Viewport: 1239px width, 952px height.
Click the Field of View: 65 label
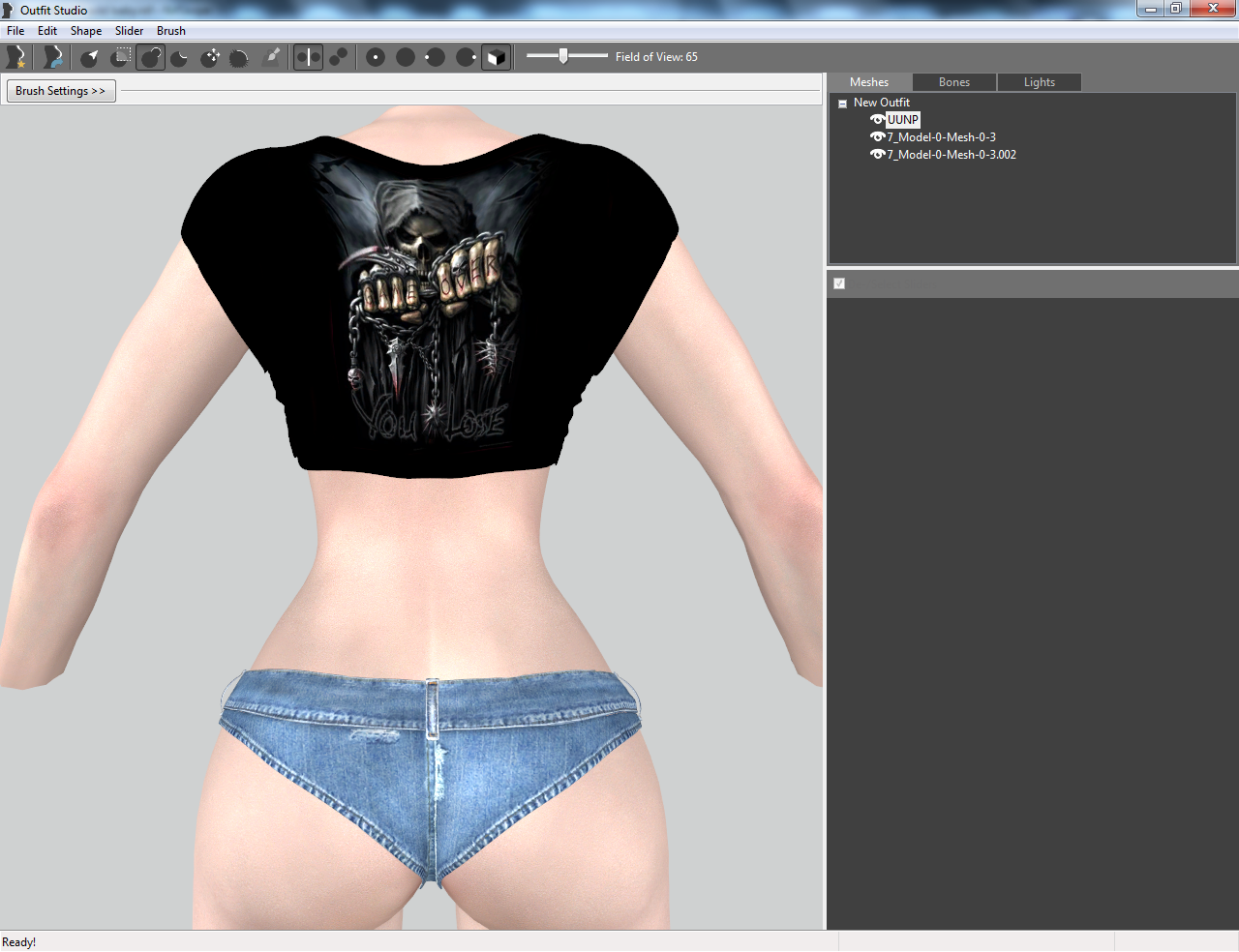[x=656, y=57]
